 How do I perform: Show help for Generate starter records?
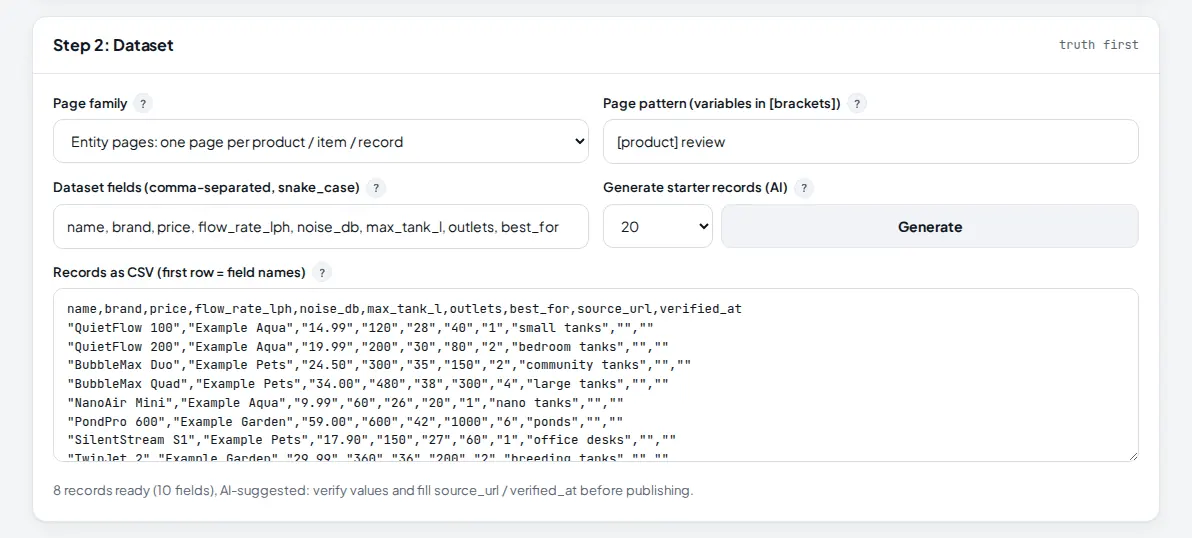click(x=804, y=188)
